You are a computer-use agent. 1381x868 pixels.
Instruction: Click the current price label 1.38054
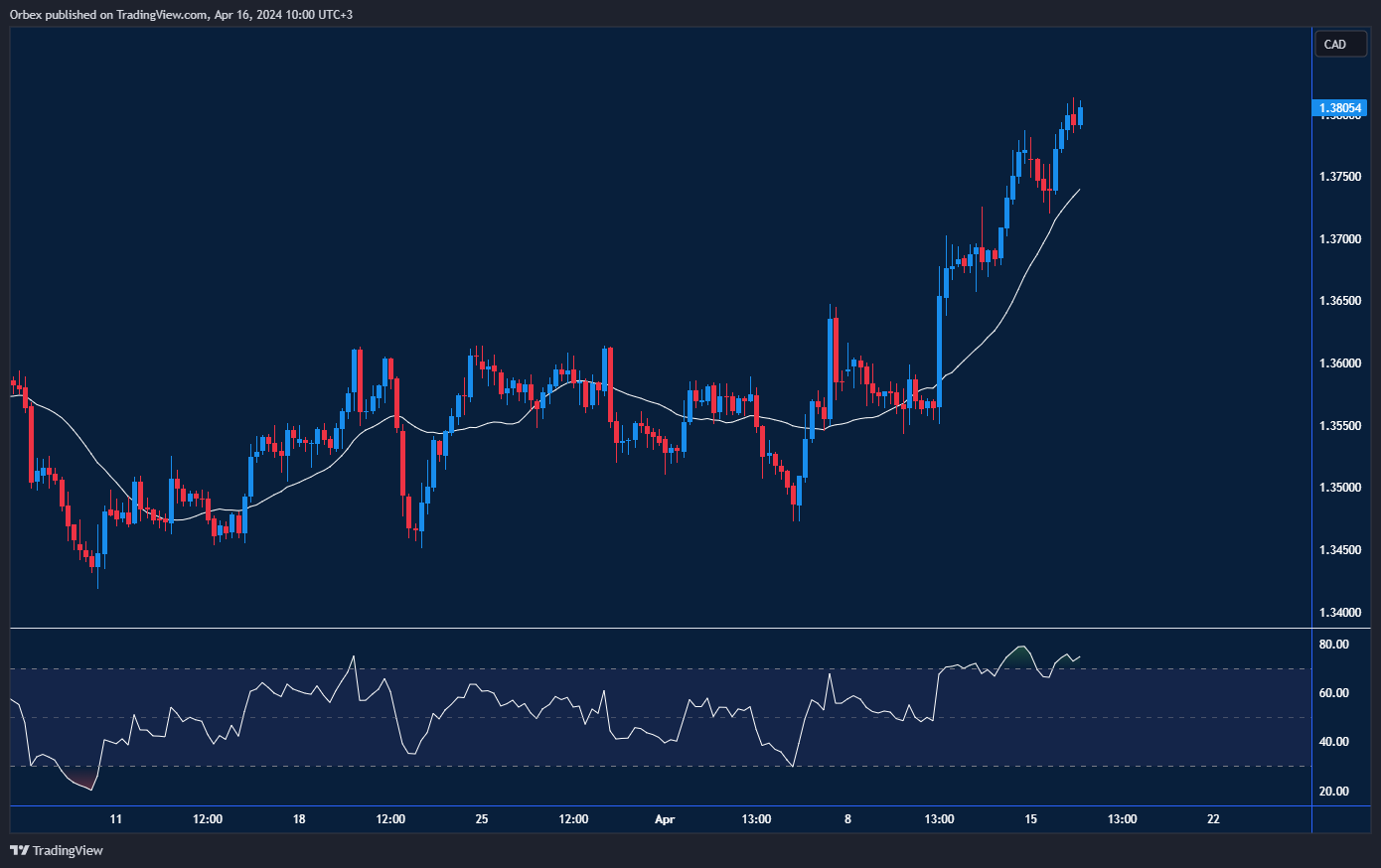tap(1339, 107)
